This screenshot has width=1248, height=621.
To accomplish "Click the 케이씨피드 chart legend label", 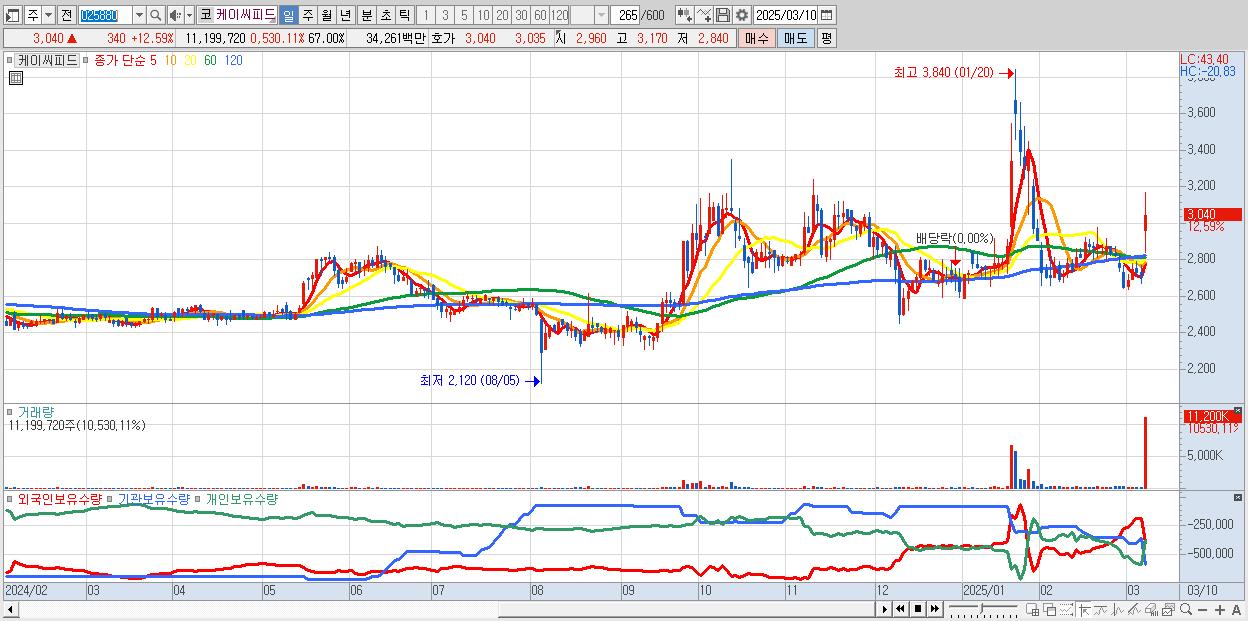I will click(48, 60).
